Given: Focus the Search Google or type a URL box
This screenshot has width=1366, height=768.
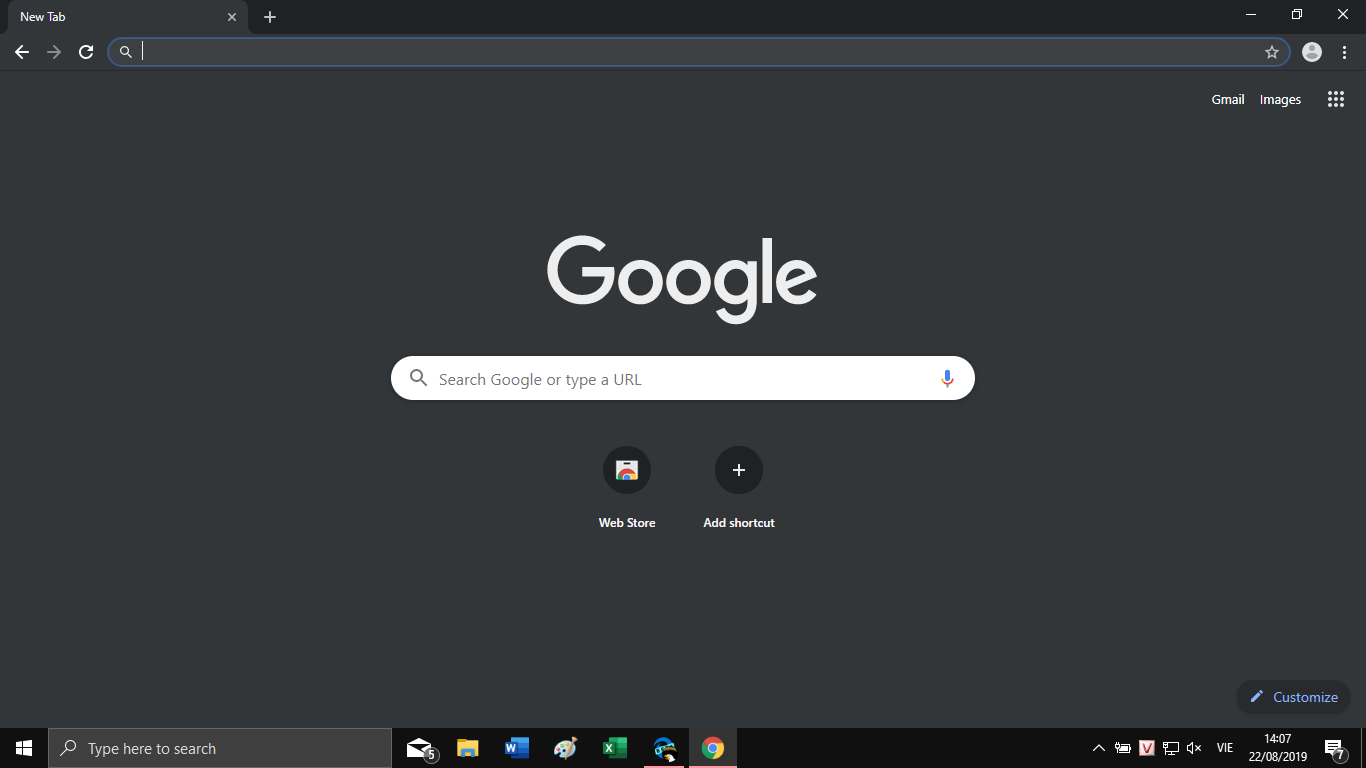Looking at the screenshot, I should 683,378.
